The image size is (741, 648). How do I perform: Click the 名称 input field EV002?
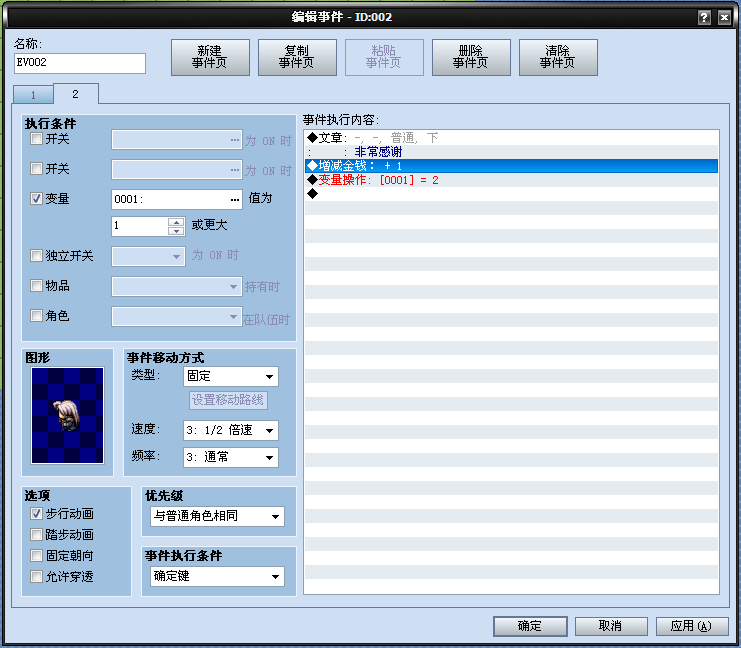click(80, 63)
